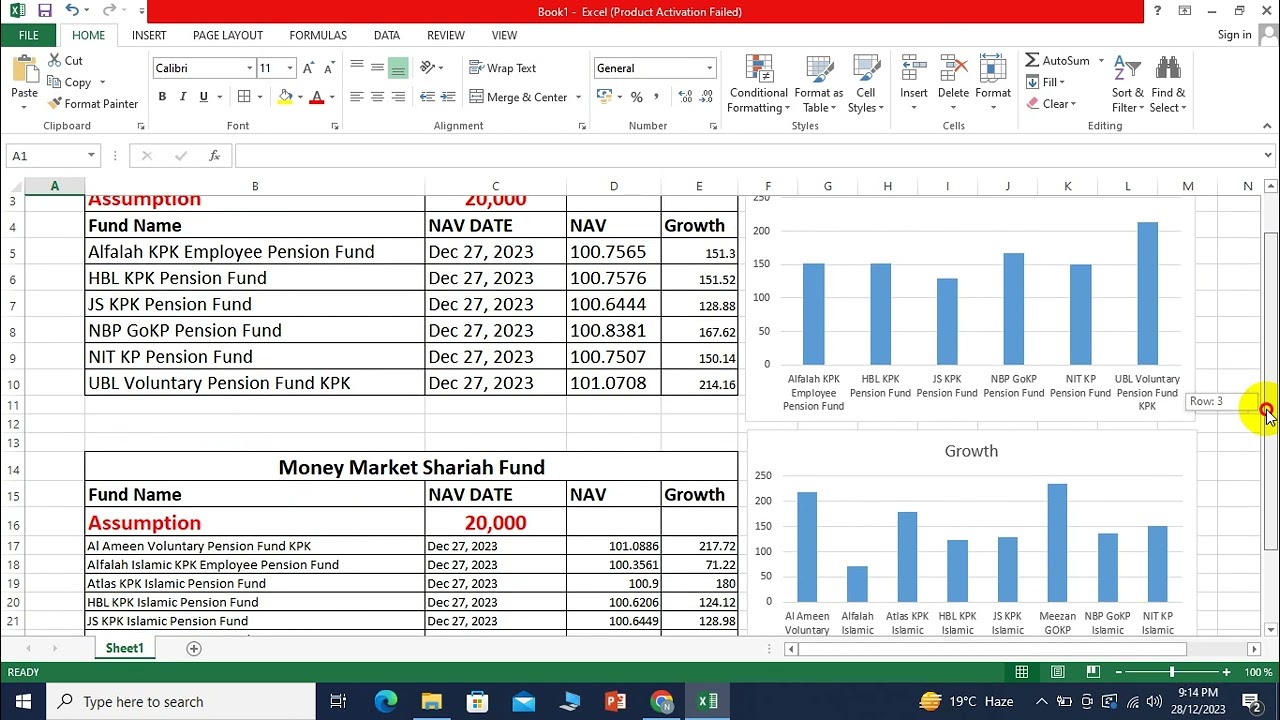1280x720 pixels.
Task: Open Conditional Formatting menu
Action: pos(759,84)
